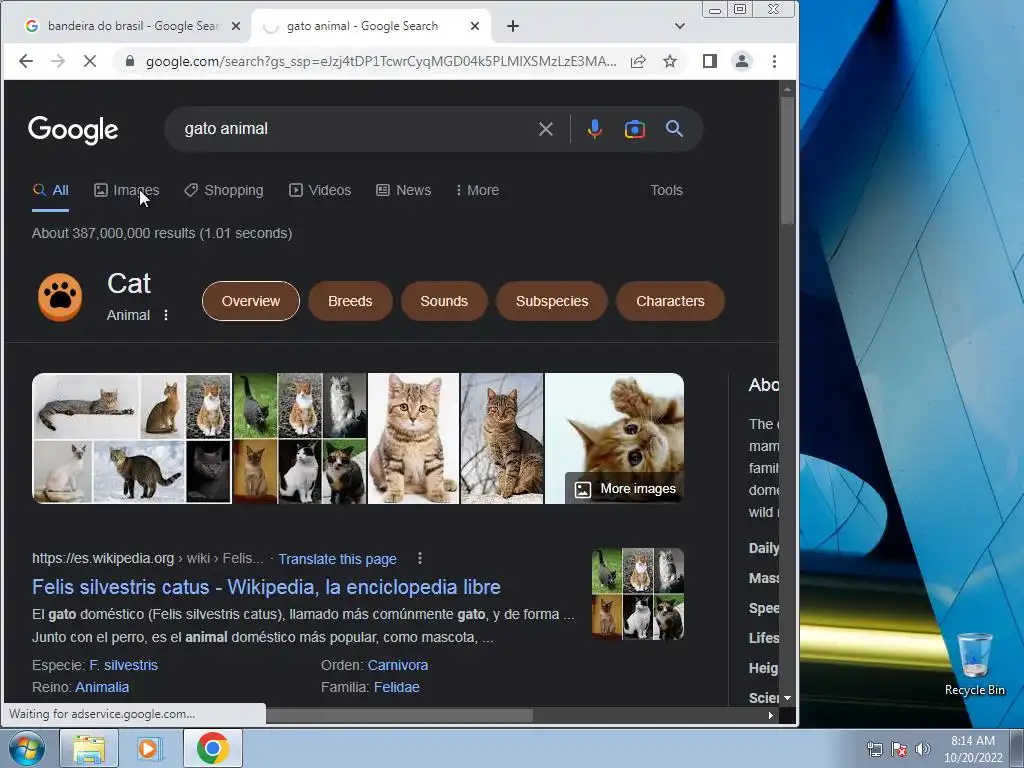Follow the 'F. silvestris' link
The image size is (1024, 768).
123,665
